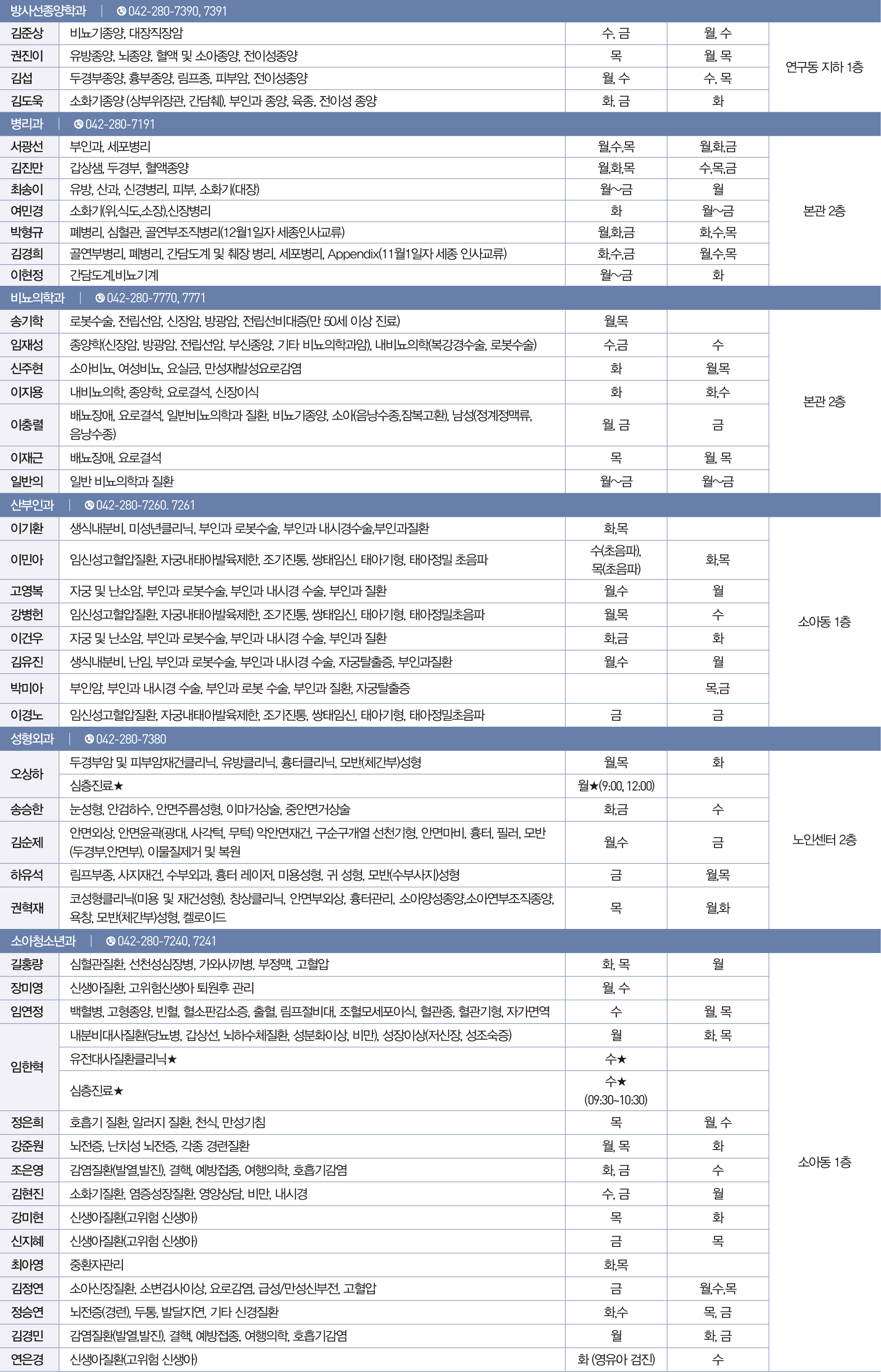Click the 유전대사질환클리닉★ specialty entry
Screen dimensions: 881x1372
pos(124,1059)
